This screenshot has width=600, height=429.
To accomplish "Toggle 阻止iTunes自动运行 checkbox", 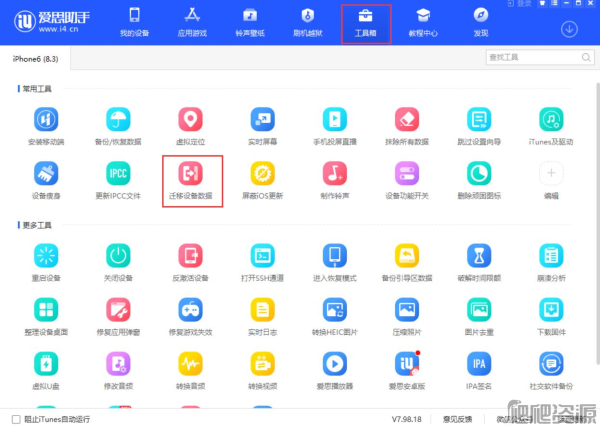I will coord(16,419).
